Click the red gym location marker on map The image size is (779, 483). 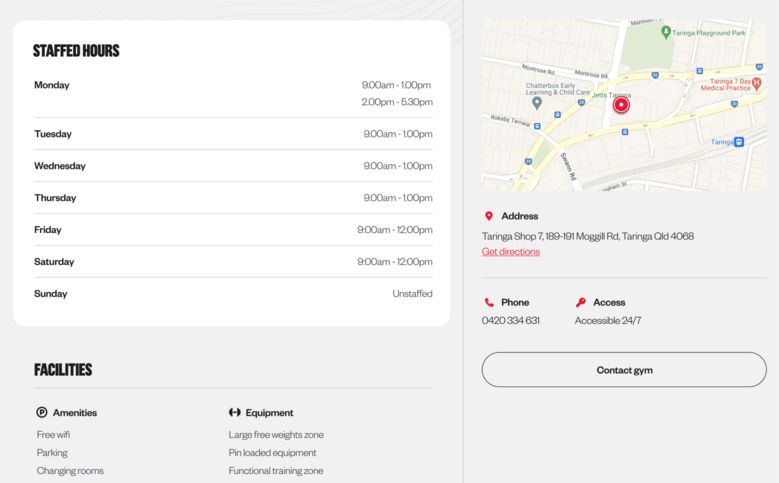click(x=621, y=105)
